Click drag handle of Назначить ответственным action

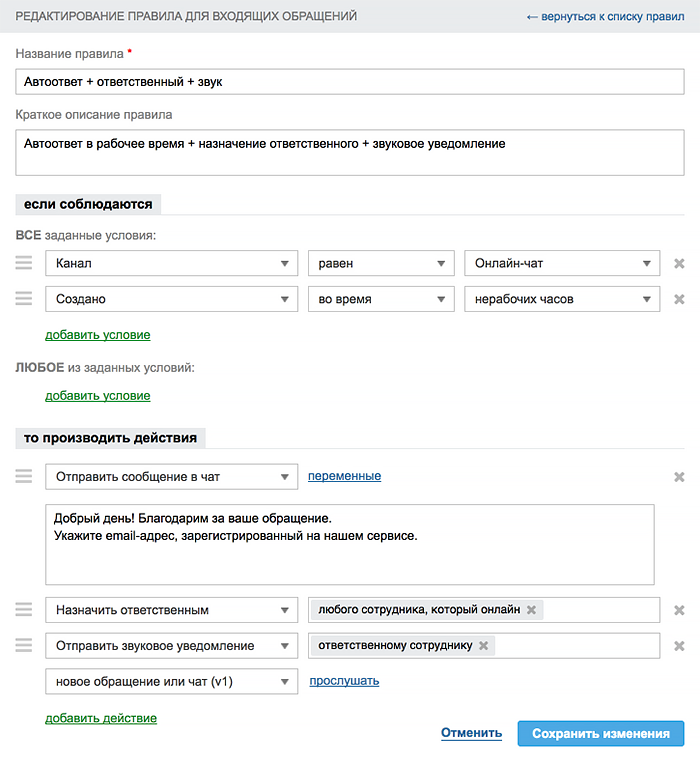24,610
